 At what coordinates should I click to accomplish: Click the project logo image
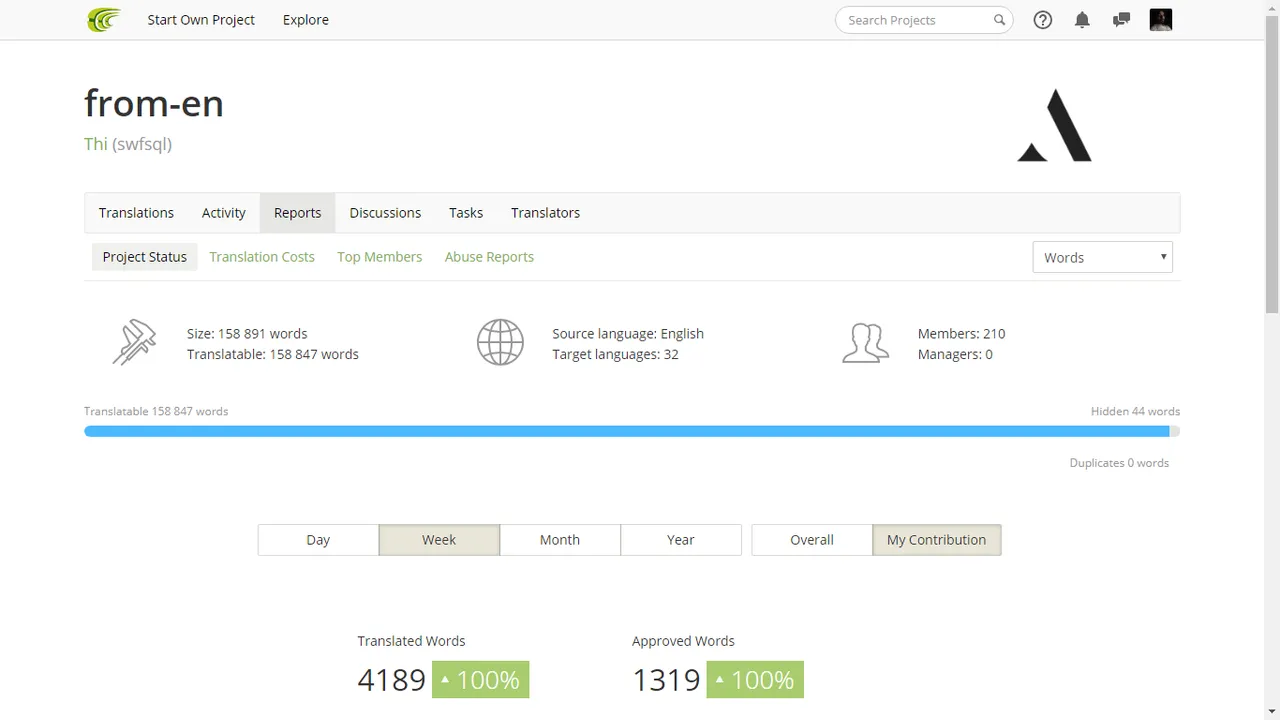(1055, 125)
